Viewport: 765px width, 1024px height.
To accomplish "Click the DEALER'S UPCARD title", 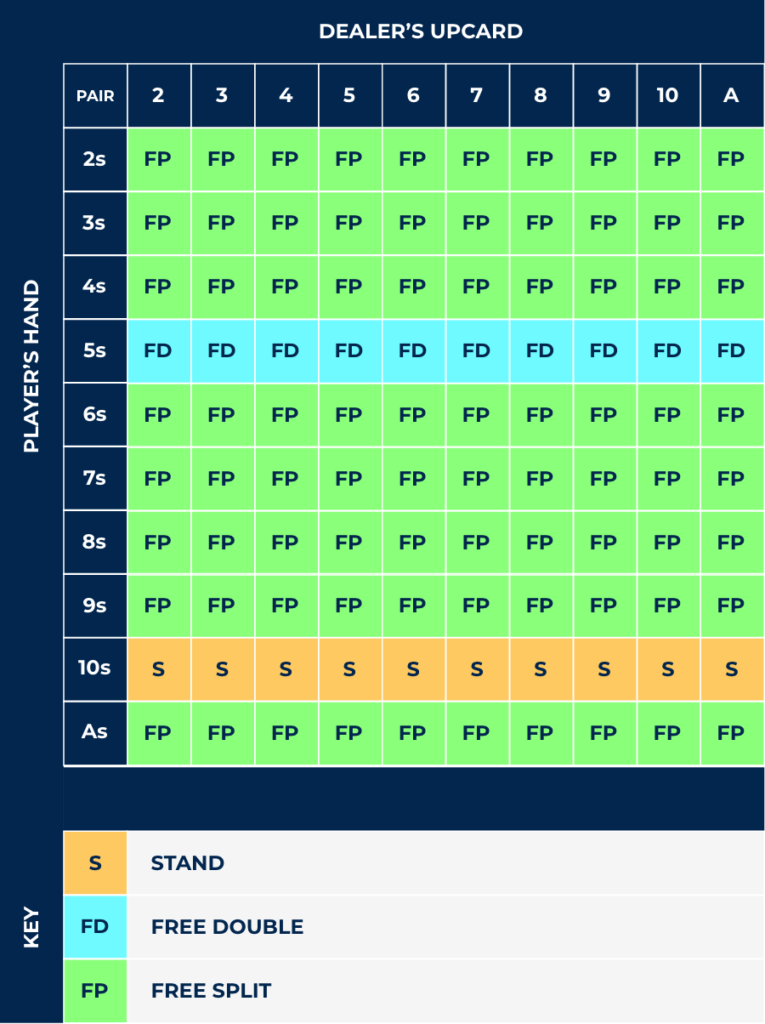I will pos(421,31).
